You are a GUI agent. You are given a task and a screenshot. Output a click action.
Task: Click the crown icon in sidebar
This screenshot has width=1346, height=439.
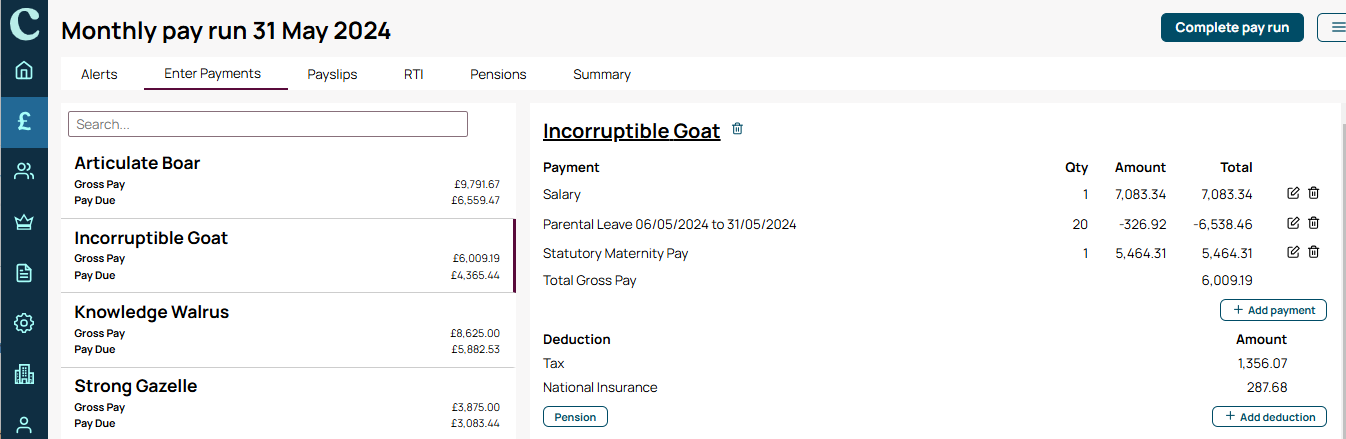[24, 222]
